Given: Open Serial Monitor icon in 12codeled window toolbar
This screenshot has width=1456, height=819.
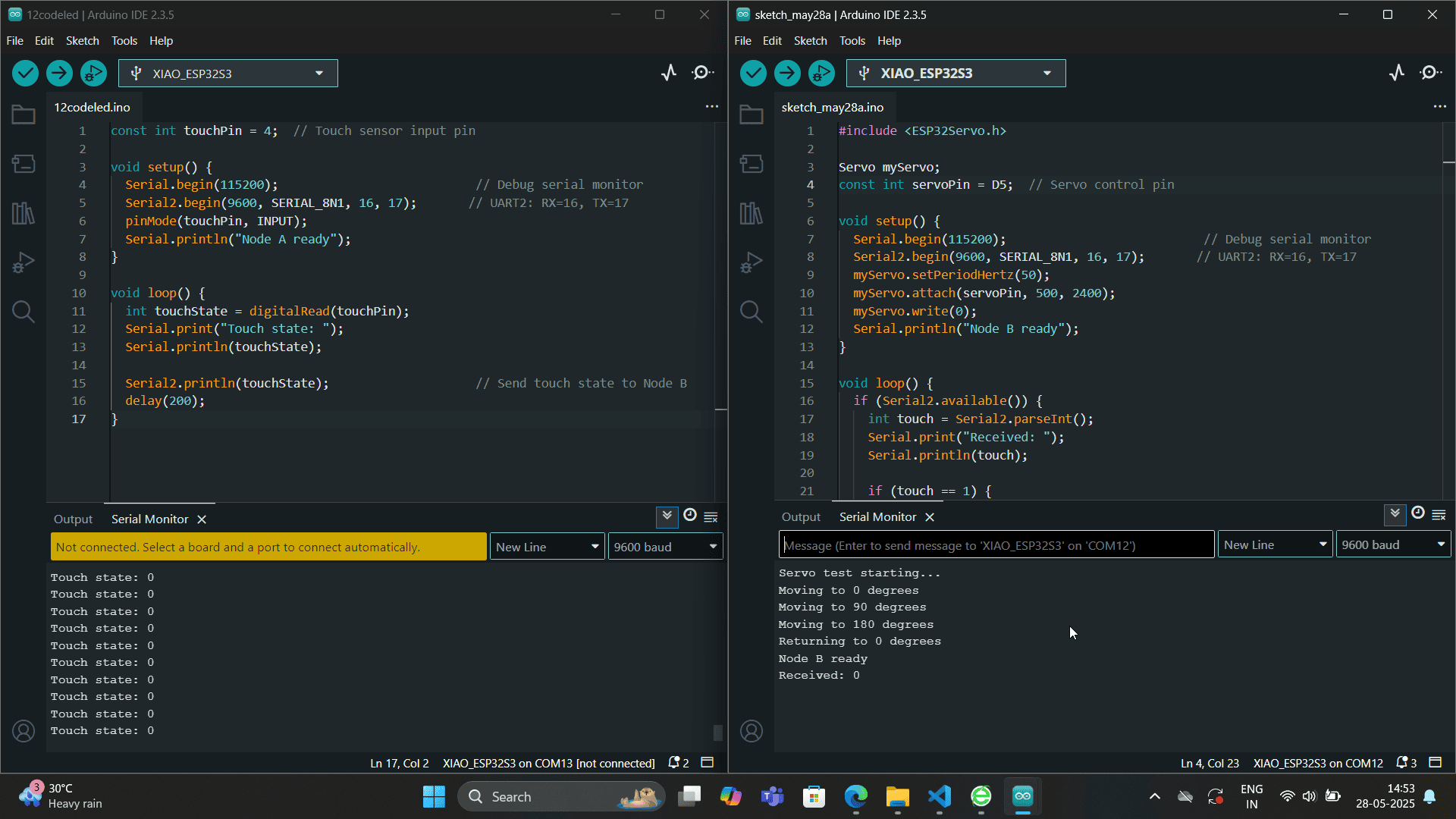Looking at the screenshot, I should pyautogui.click(x=703, y=73).
